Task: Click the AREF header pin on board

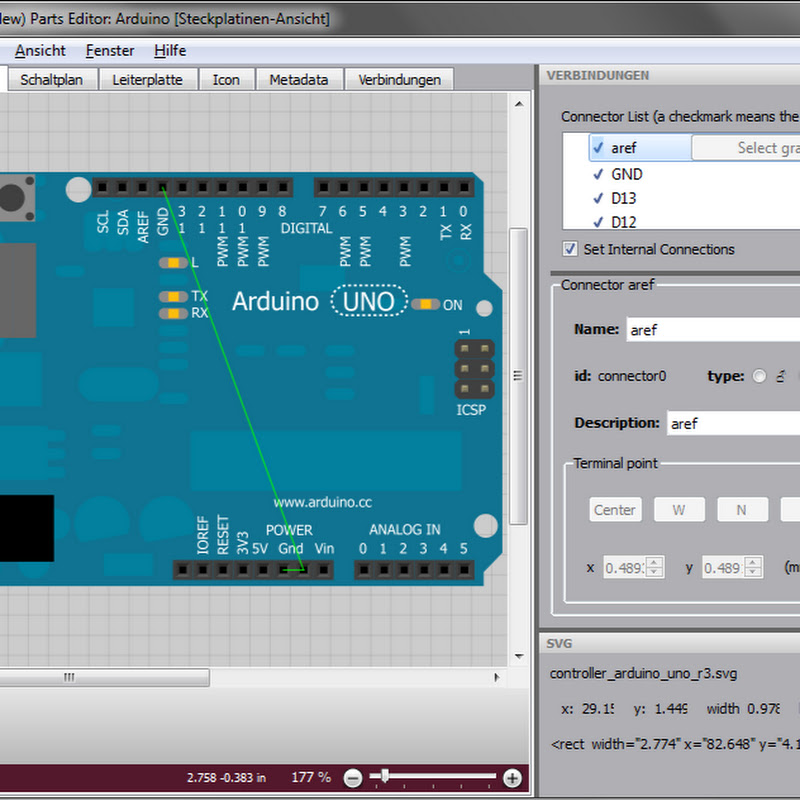Action: click(x=142, y=188)
